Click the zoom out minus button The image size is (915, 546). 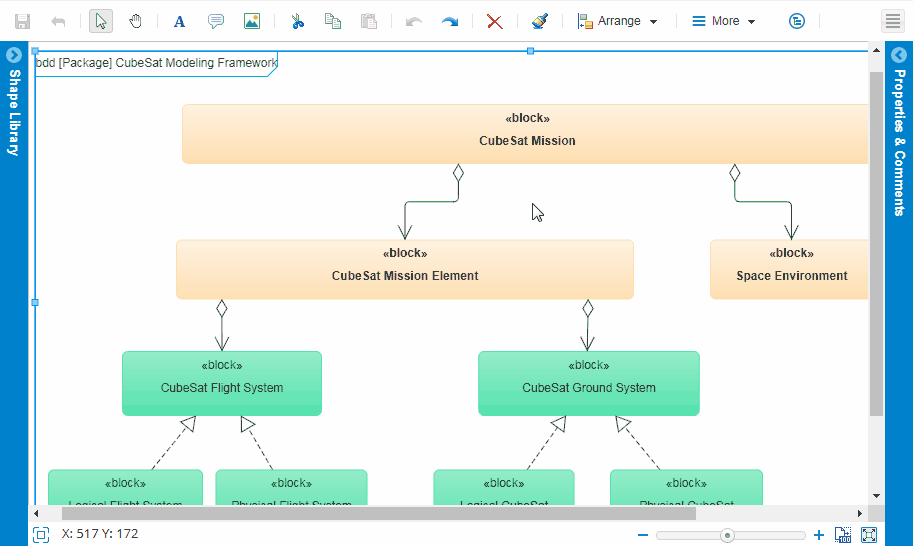coord(643,535)
